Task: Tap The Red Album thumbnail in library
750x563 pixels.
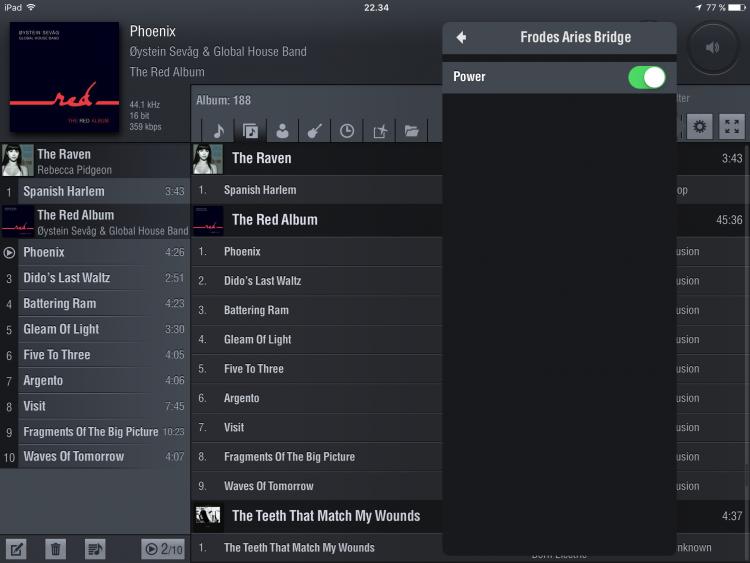Action: pyautogui.click(x=208, y=221)
